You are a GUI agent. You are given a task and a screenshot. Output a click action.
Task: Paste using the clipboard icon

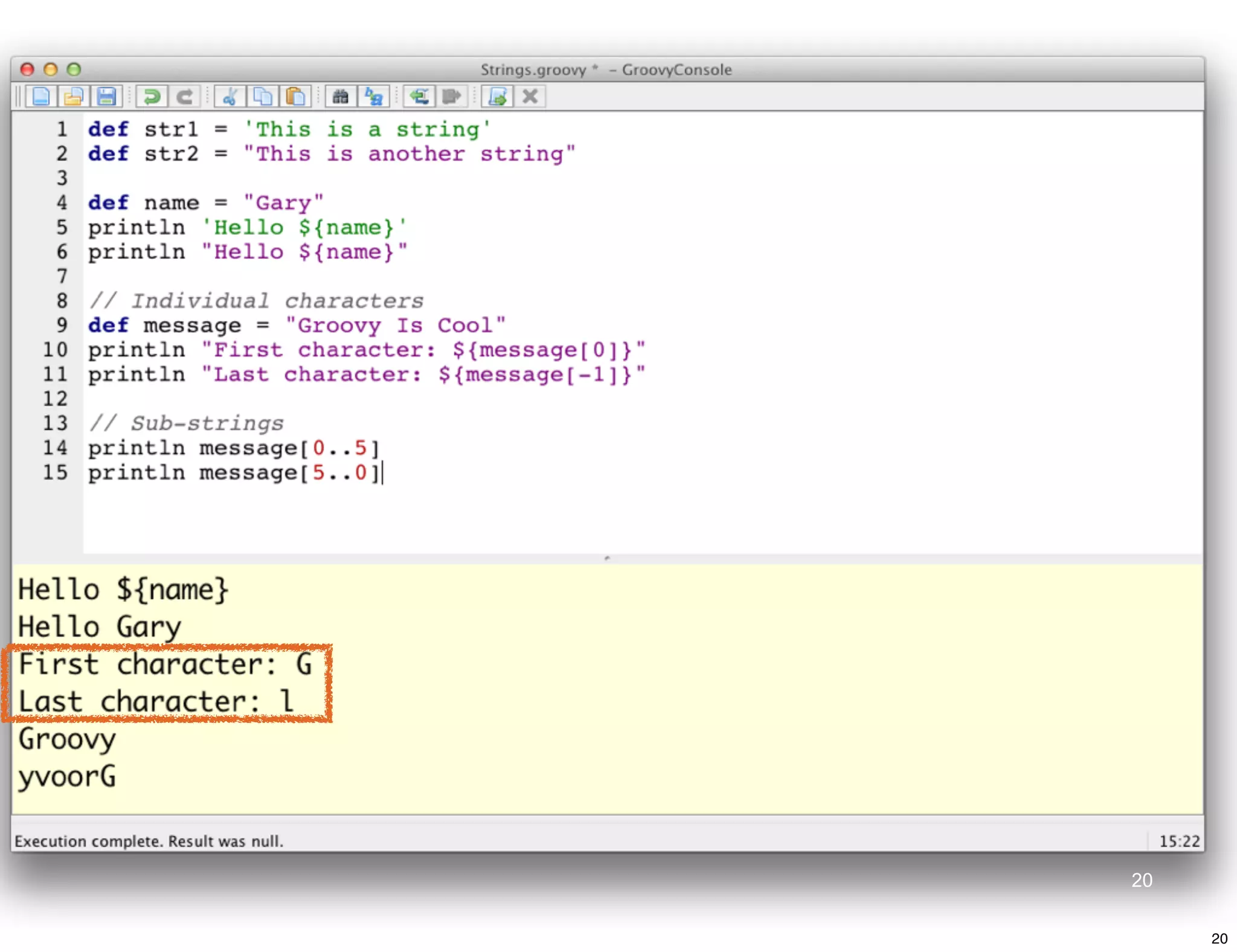click(295, 97)
